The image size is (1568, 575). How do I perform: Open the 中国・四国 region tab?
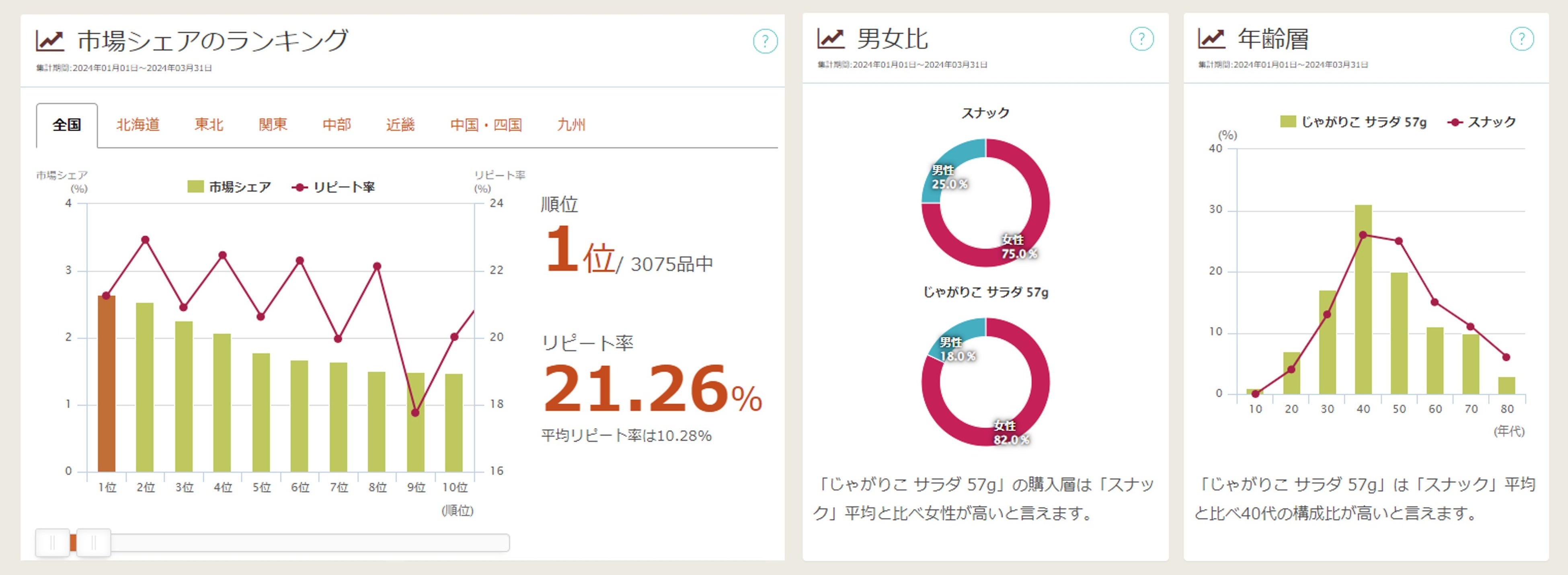(x=486, y=125)
